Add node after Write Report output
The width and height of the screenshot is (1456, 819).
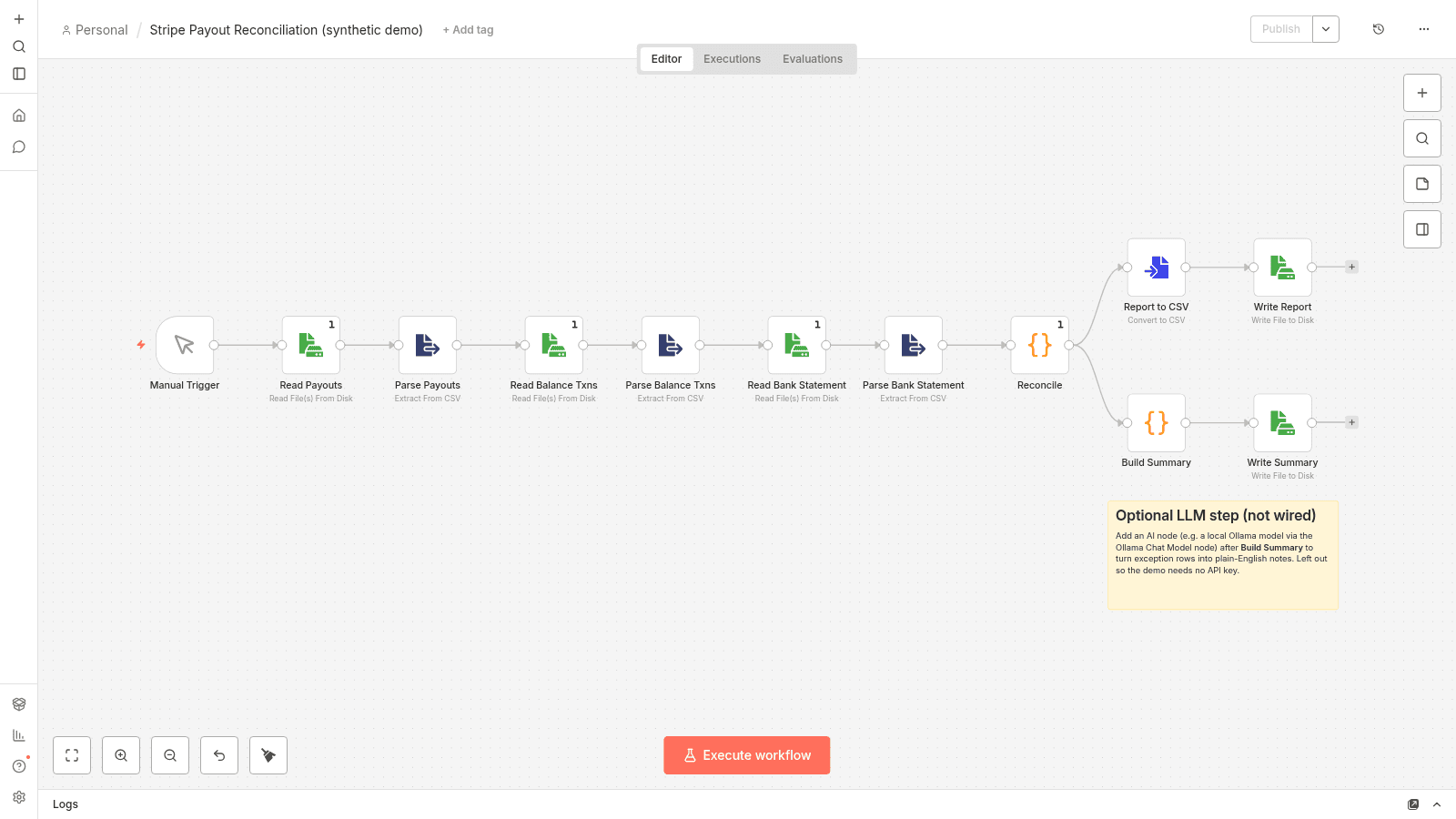[1352, 268]
